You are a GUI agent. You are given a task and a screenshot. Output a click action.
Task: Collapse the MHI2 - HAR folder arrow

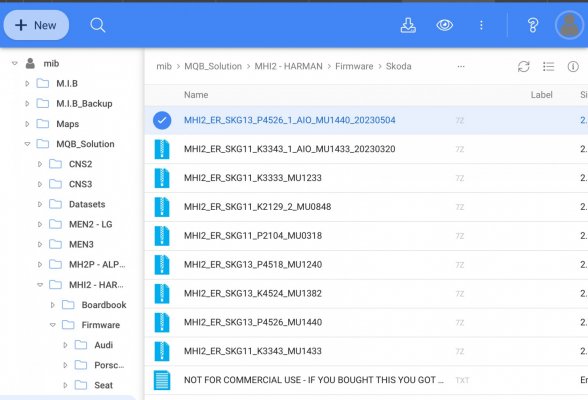(x=40, y=285)
